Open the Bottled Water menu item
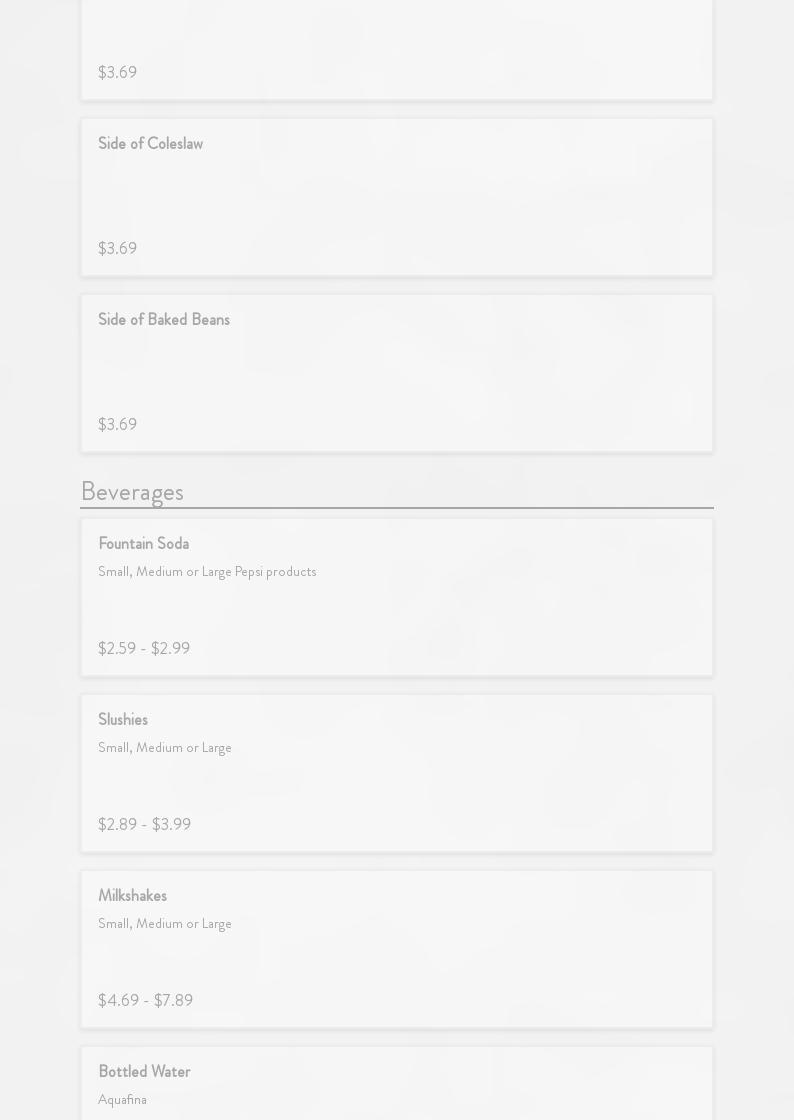 [x=144, y=1072]
